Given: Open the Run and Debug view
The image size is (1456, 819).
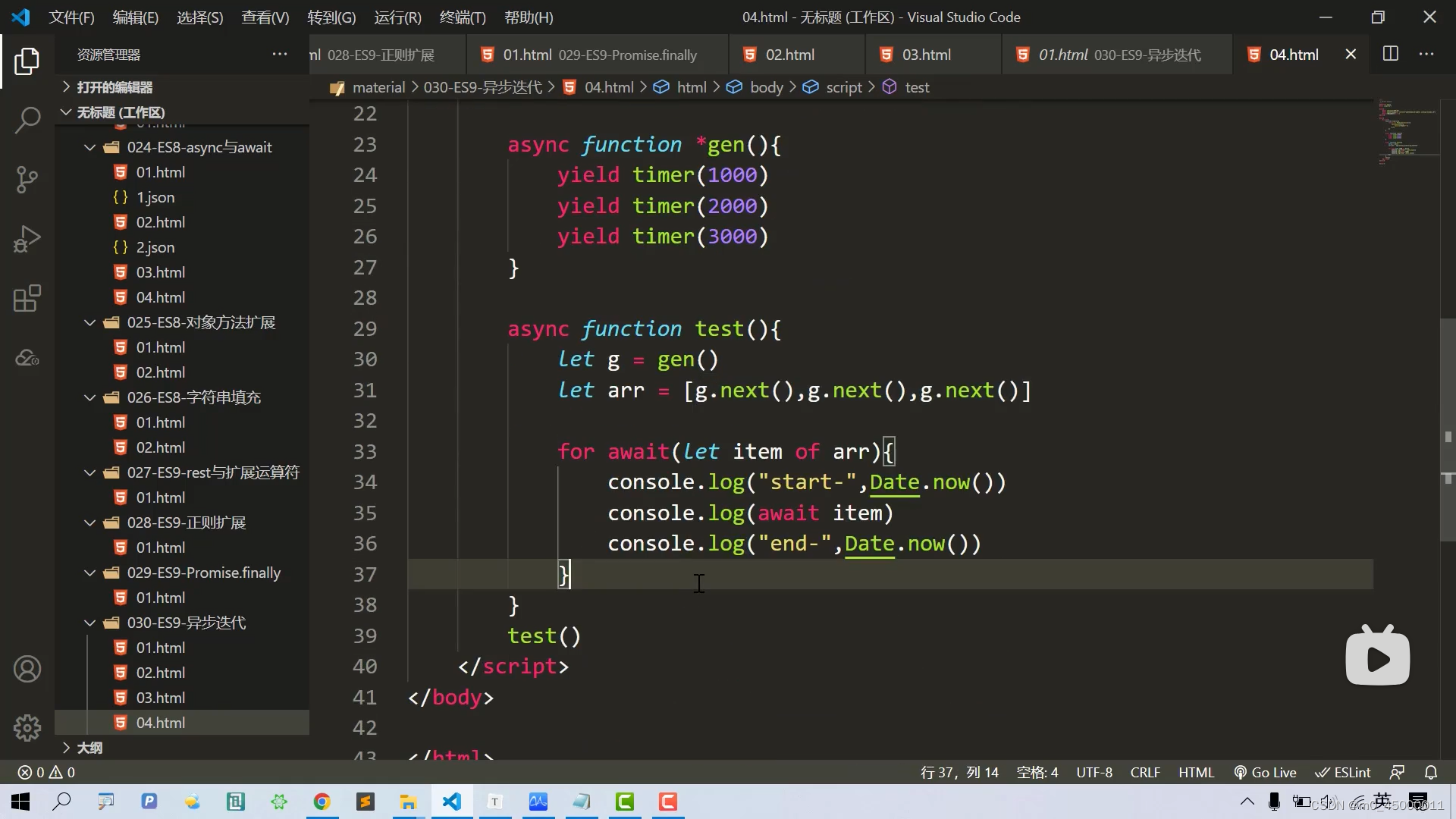Looking at the screenshot, I should click(x=27, y=239).
